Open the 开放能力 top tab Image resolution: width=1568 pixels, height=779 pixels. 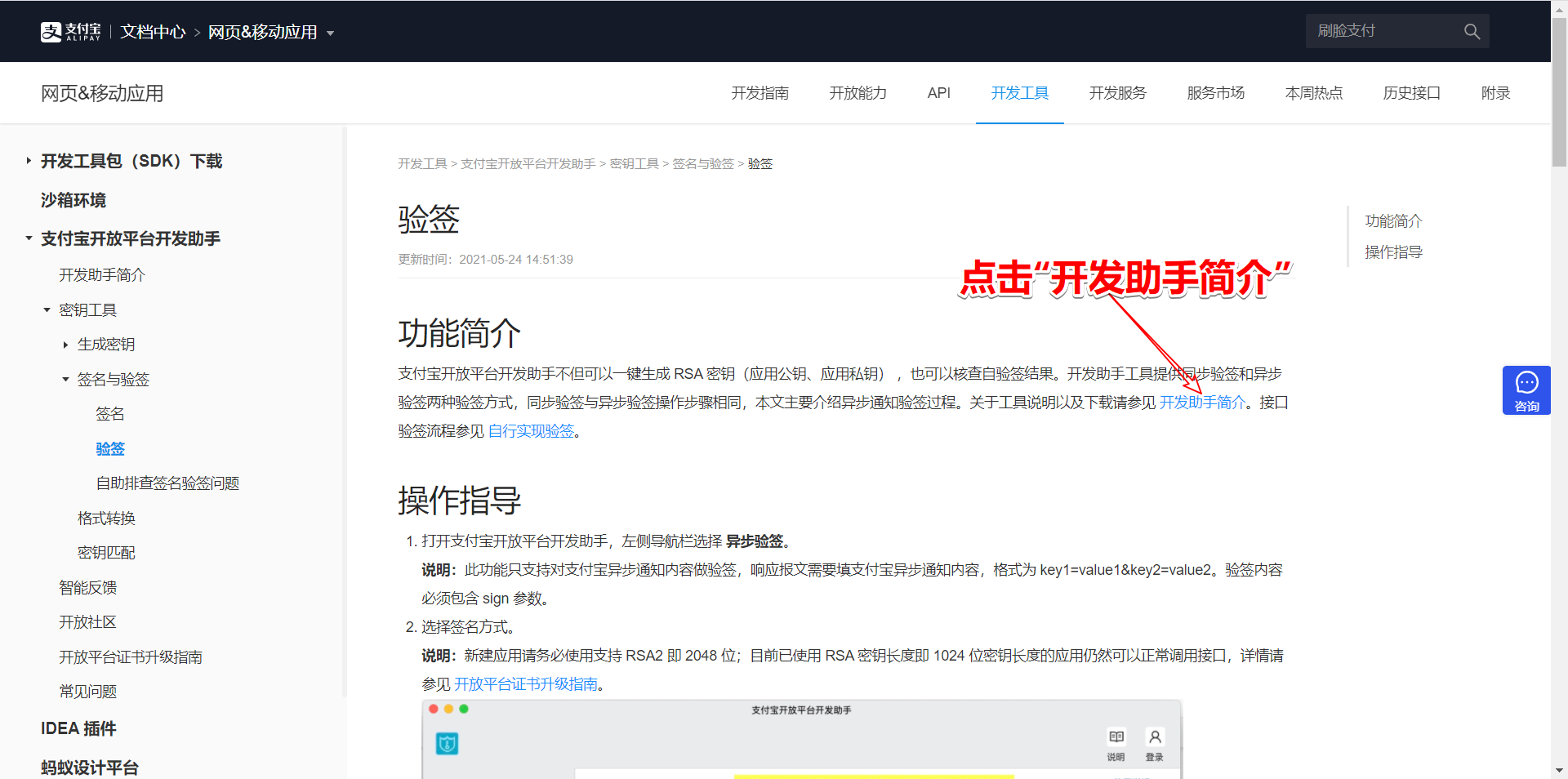[x=857, y=93]
